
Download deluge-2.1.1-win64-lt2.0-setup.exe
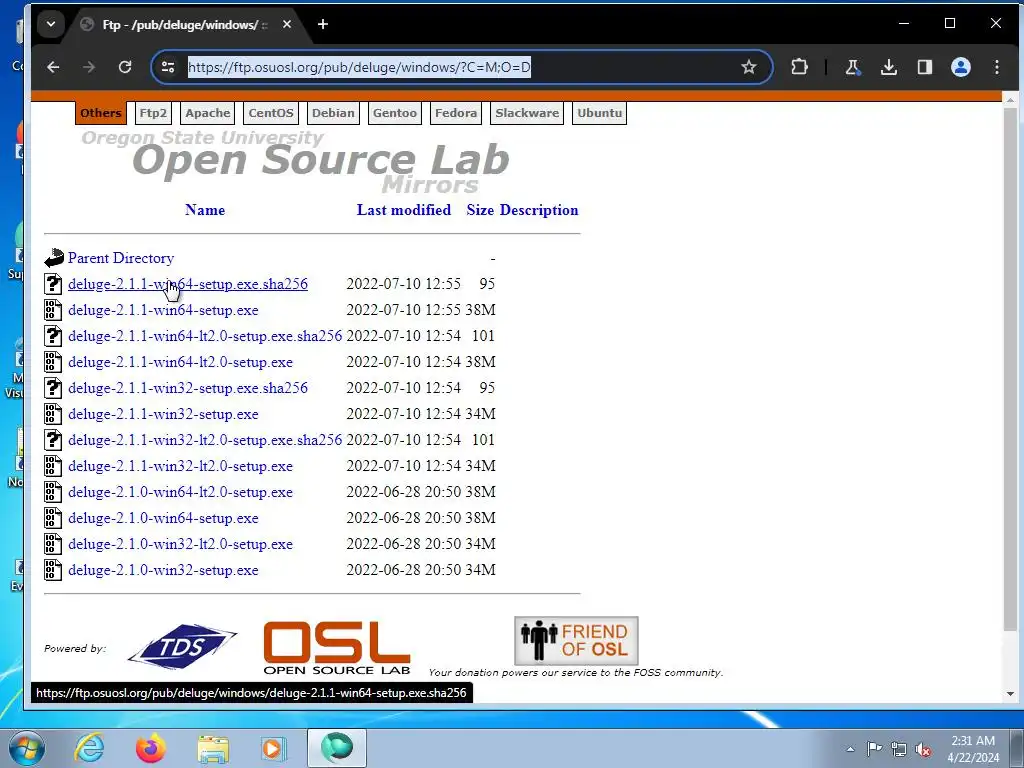180,362
